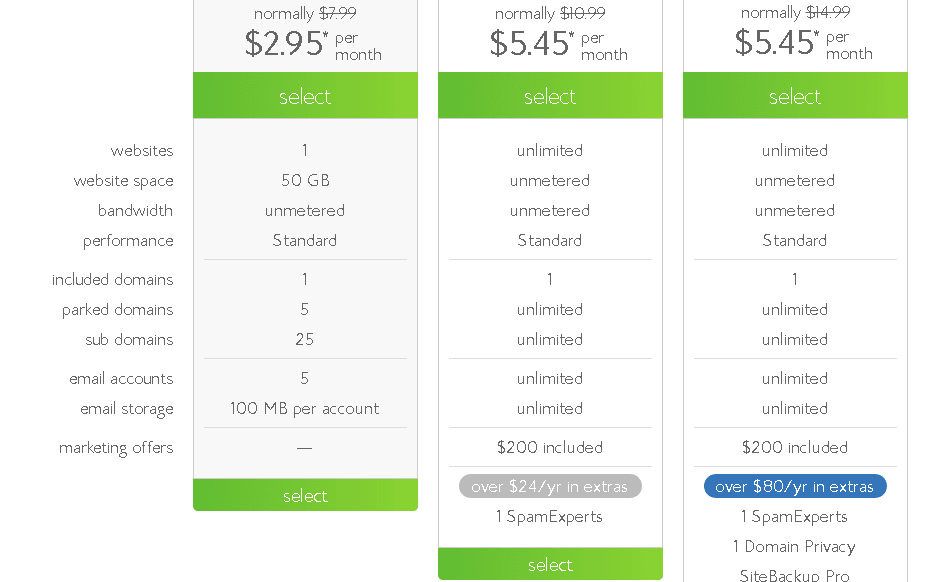The image size is (932, 582).
Task: Click the '1 Domain Privacy' extra
Action: coord(795,547)
